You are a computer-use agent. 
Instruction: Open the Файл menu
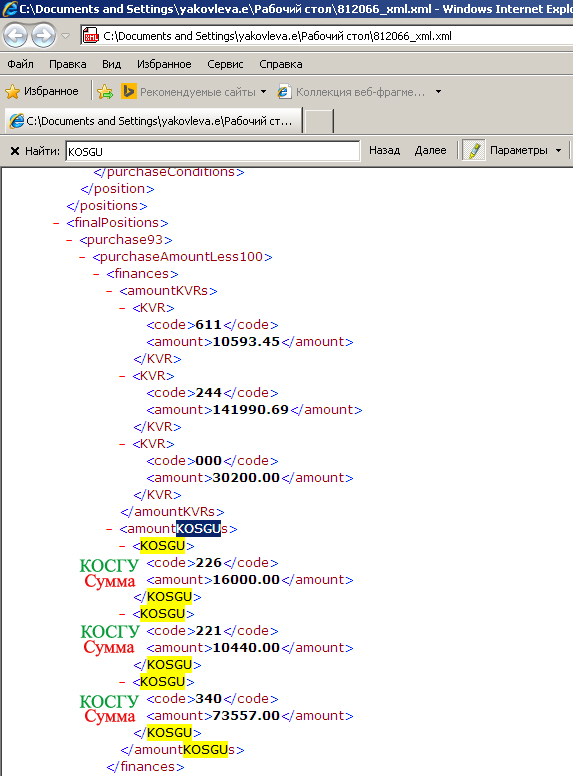coord(20,64)
